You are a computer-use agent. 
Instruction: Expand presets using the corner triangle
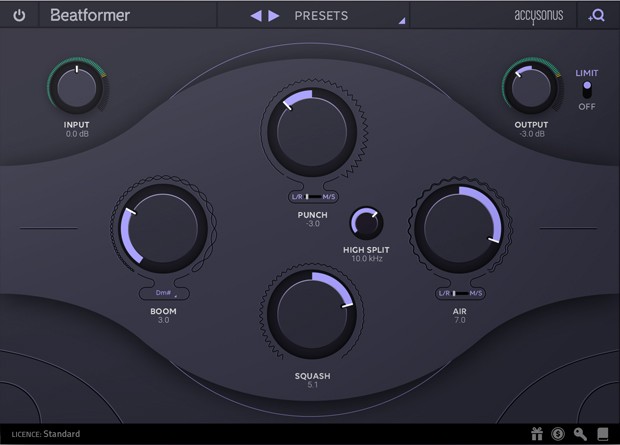coord(402,21)
